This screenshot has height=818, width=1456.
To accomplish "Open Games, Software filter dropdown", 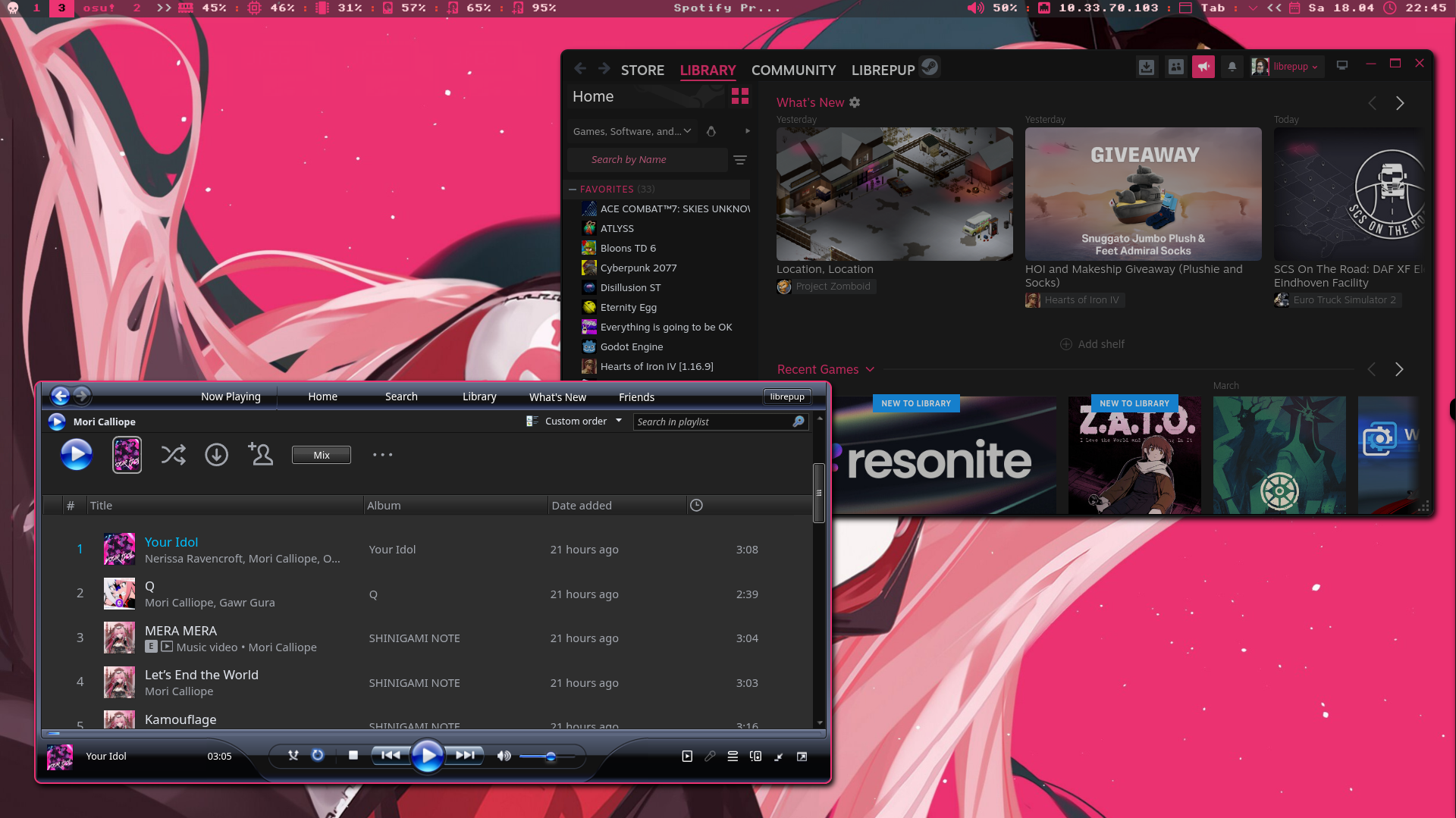I will [x=632, y=131].
